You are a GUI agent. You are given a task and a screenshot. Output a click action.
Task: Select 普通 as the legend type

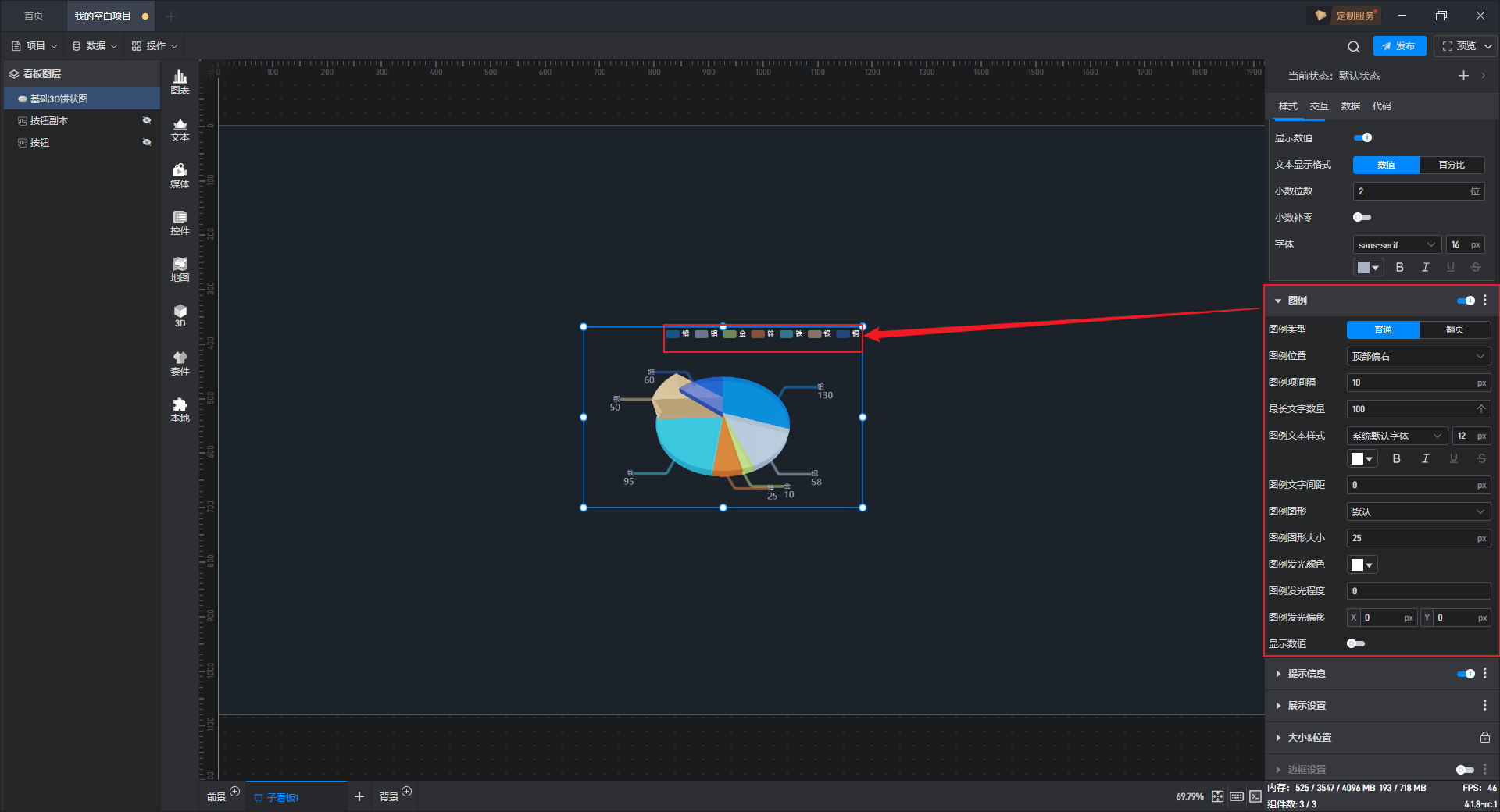(x=1383, y=329)
